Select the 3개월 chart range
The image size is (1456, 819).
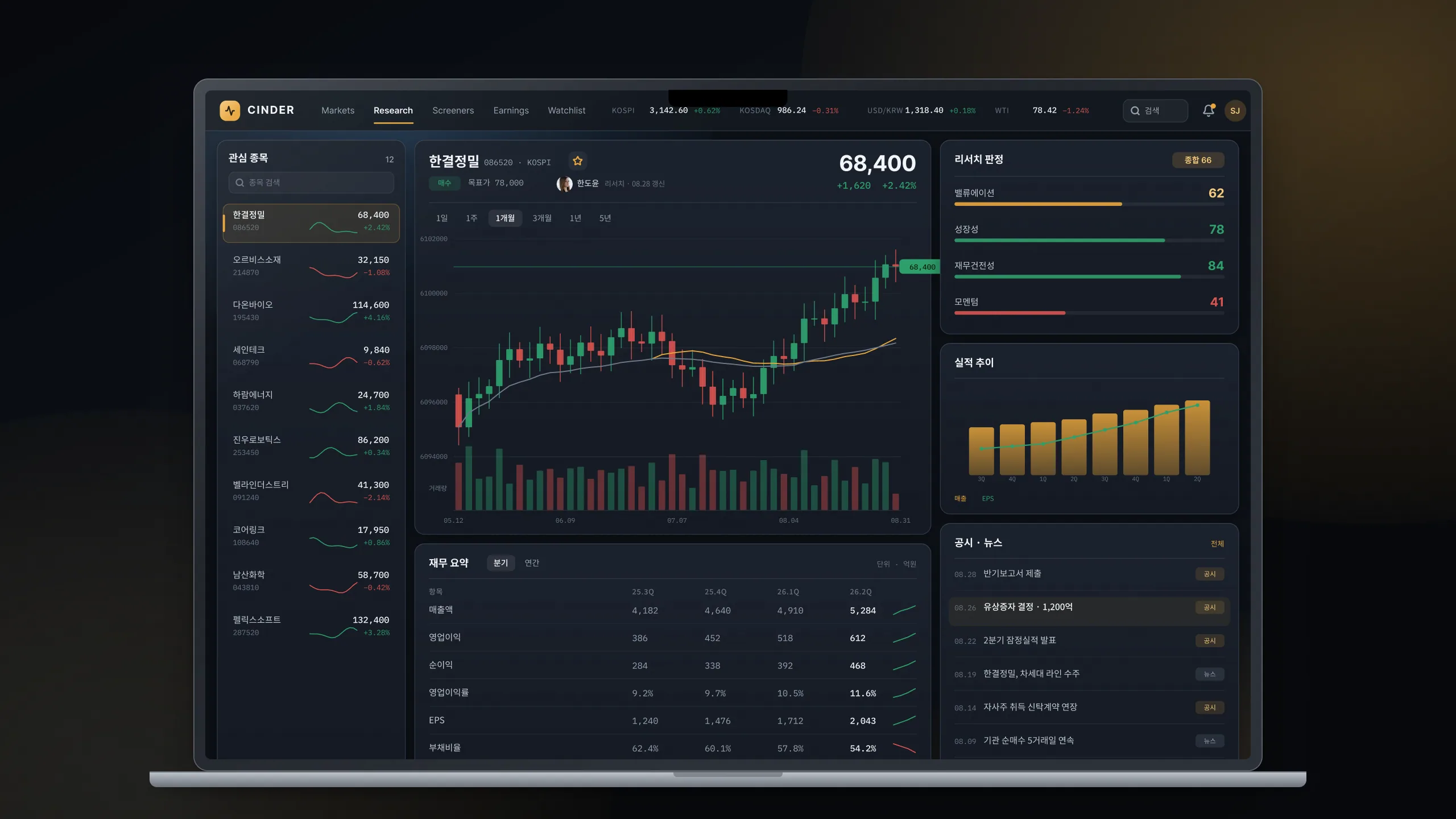tap(542, 218)
